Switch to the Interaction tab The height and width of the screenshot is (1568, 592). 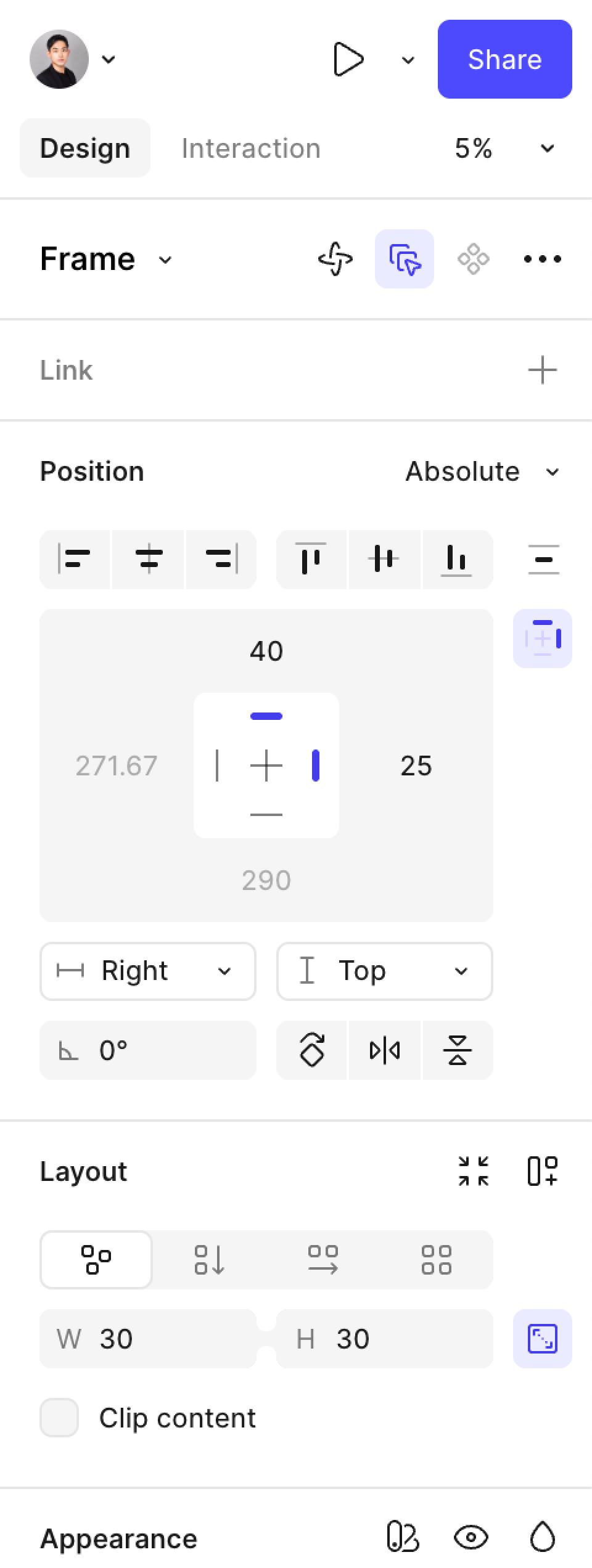click(251, 149)
